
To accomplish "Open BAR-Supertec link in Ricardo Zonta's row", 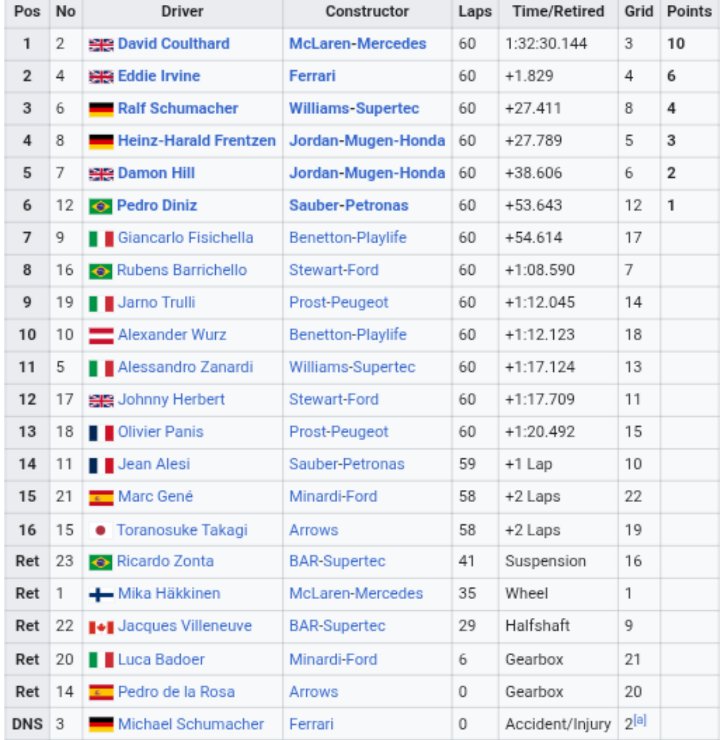I will [337, 561].
